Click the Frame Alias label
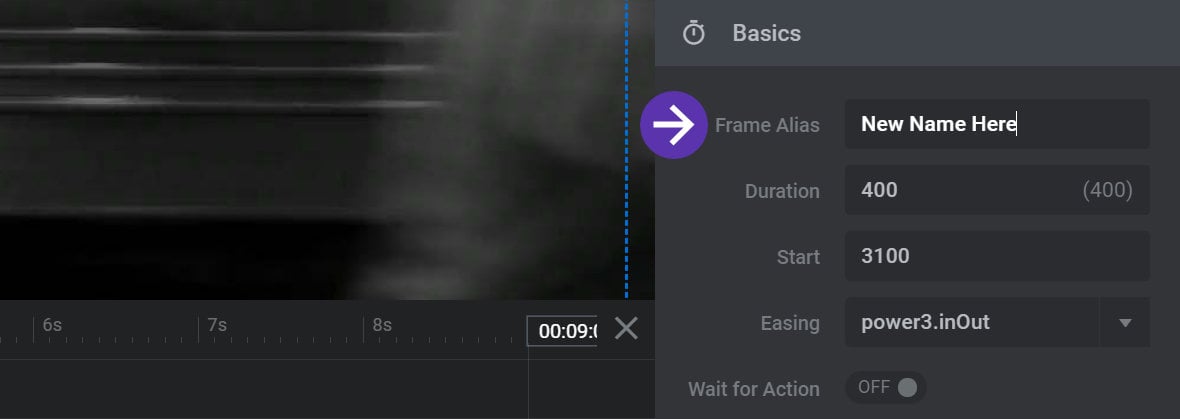Viewport: 1180px width, 419px height. 767,125
